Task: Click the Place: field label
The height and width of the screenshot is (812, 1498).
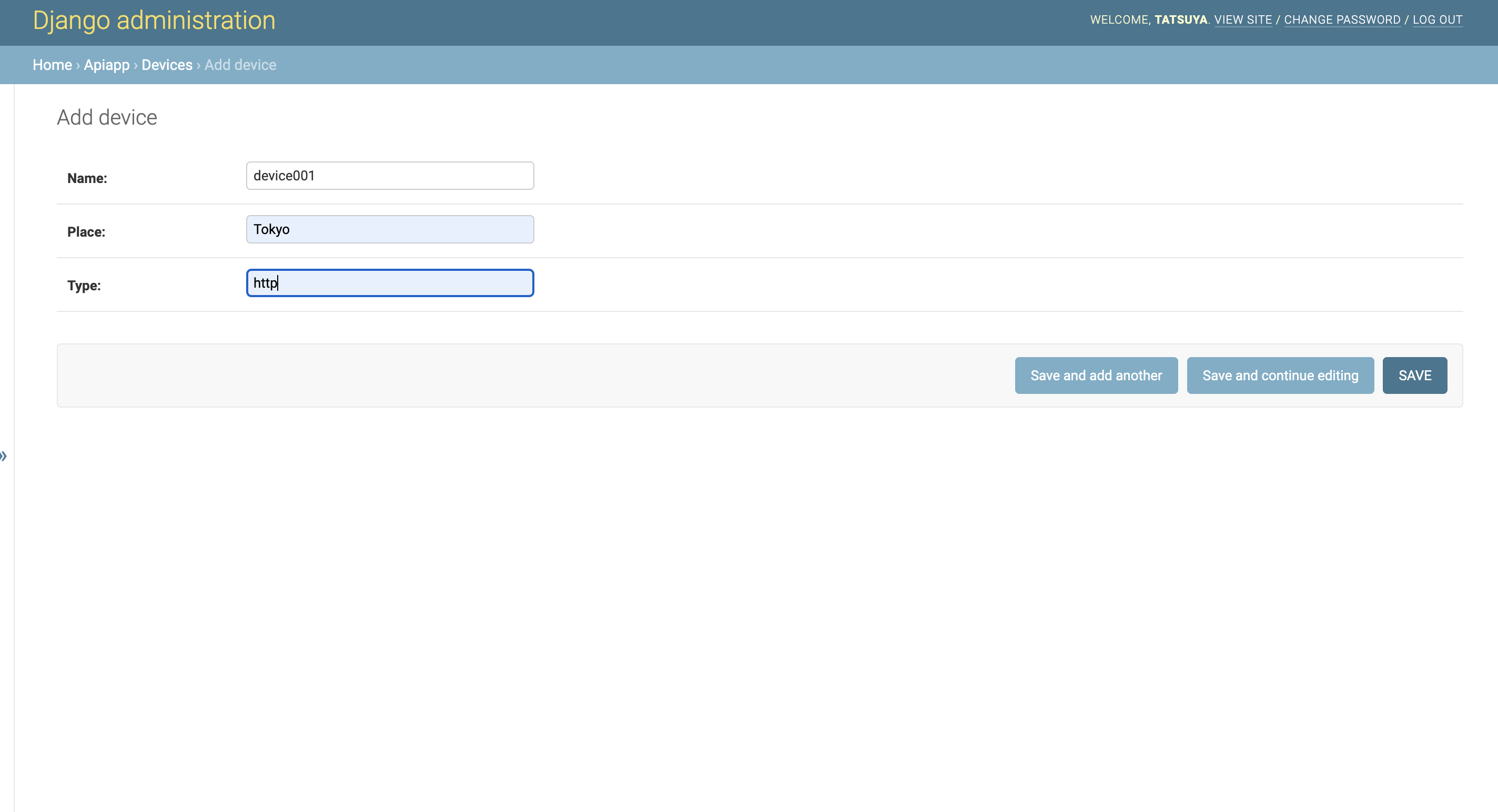Action: point(86,232)
